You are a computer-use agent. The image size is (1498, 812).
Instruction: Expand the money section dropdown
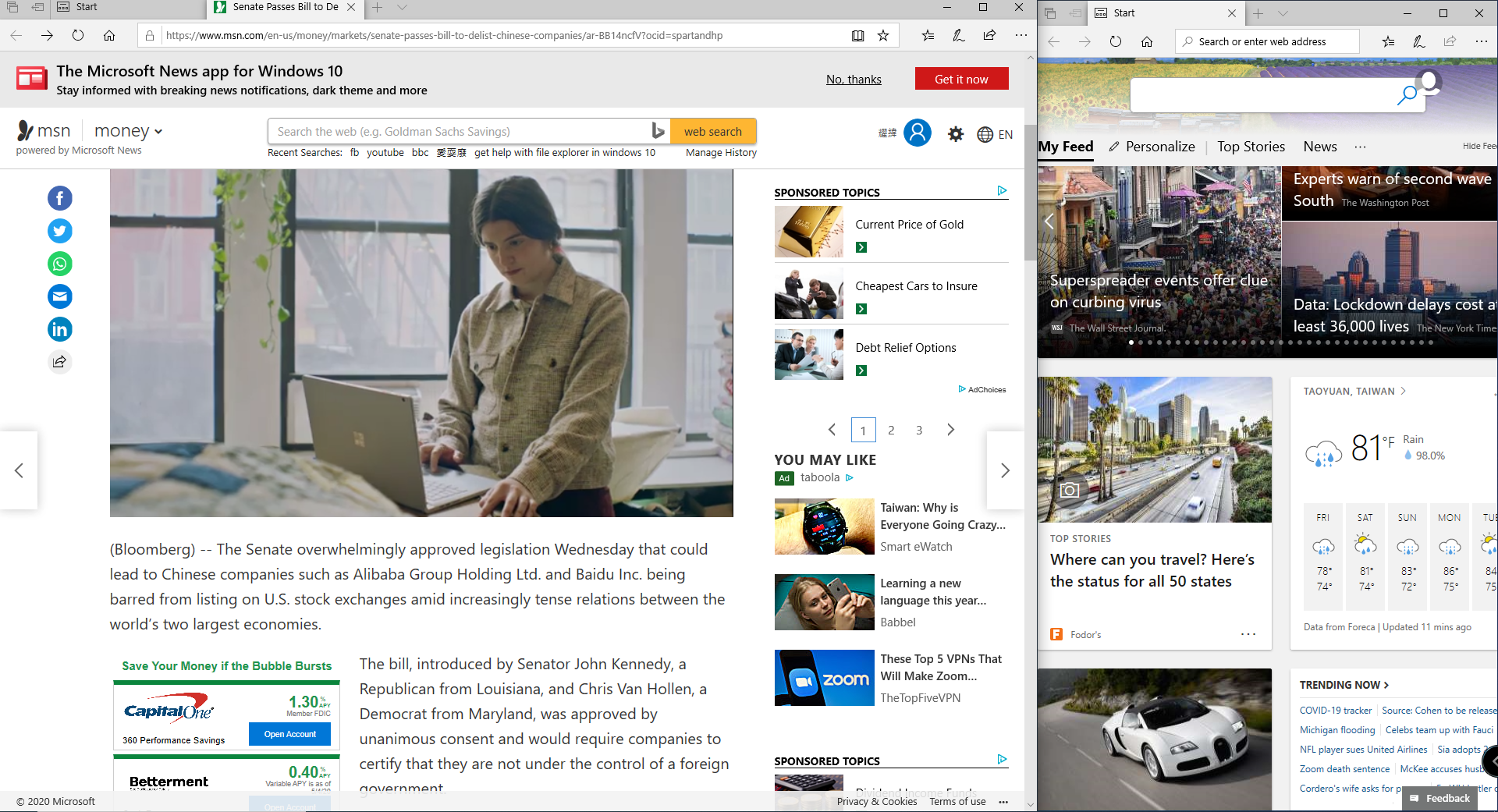pyautogui.click(x=129, y=131)
